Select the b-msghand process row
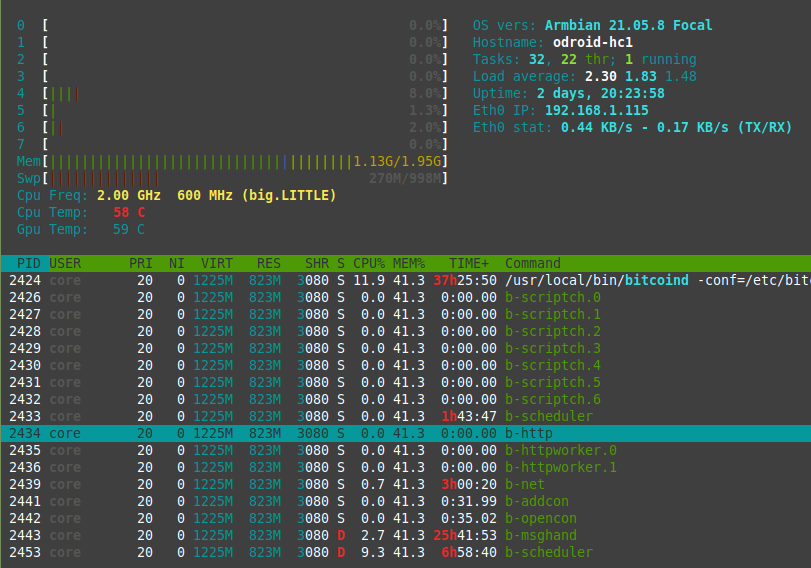This screenshot has width=811, height=568. coord(406,535)
